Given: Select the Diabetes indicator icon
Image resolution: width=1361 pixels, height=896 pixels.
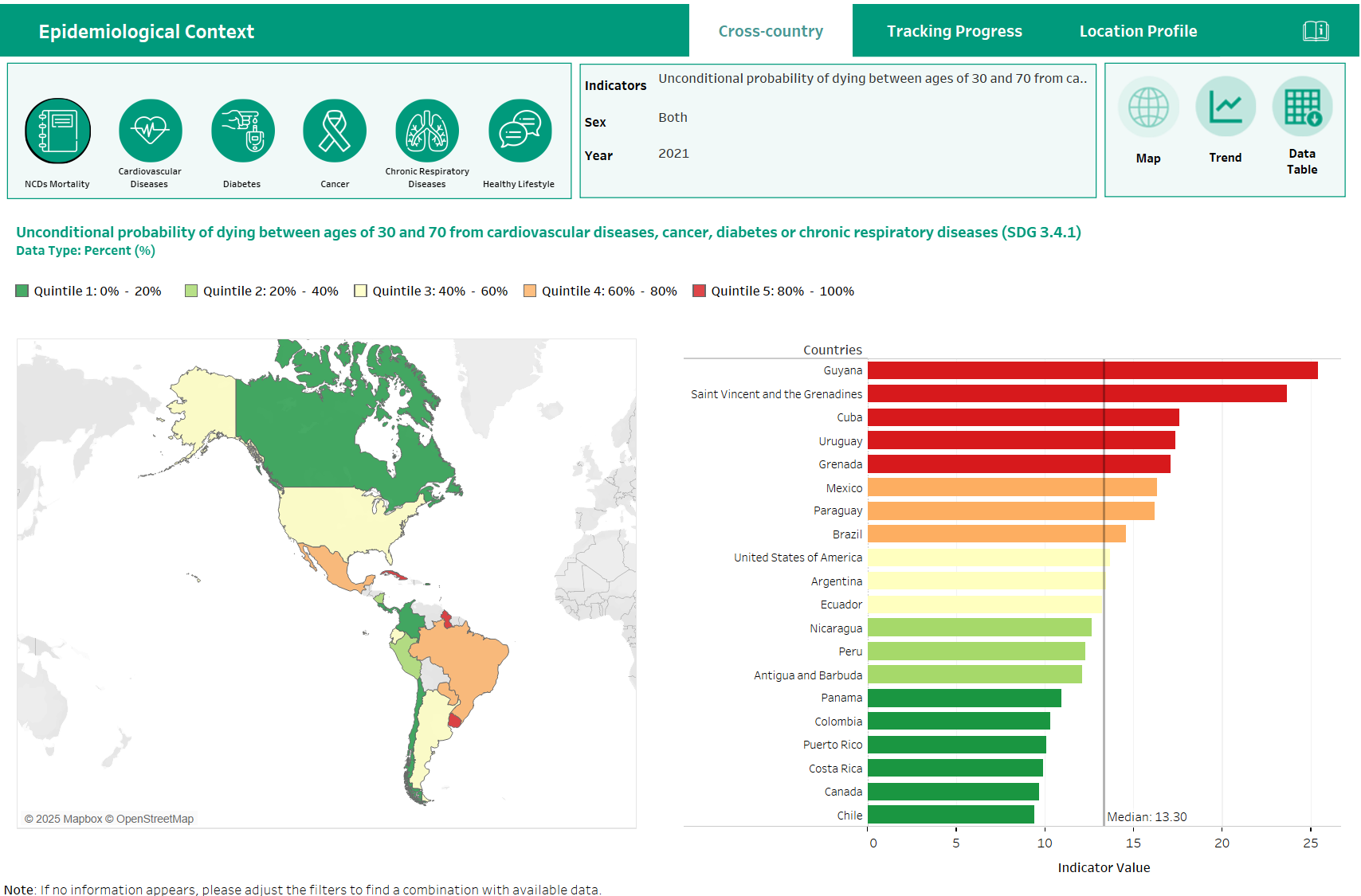Looking at the screenshot, I should (x=242, y=130).
